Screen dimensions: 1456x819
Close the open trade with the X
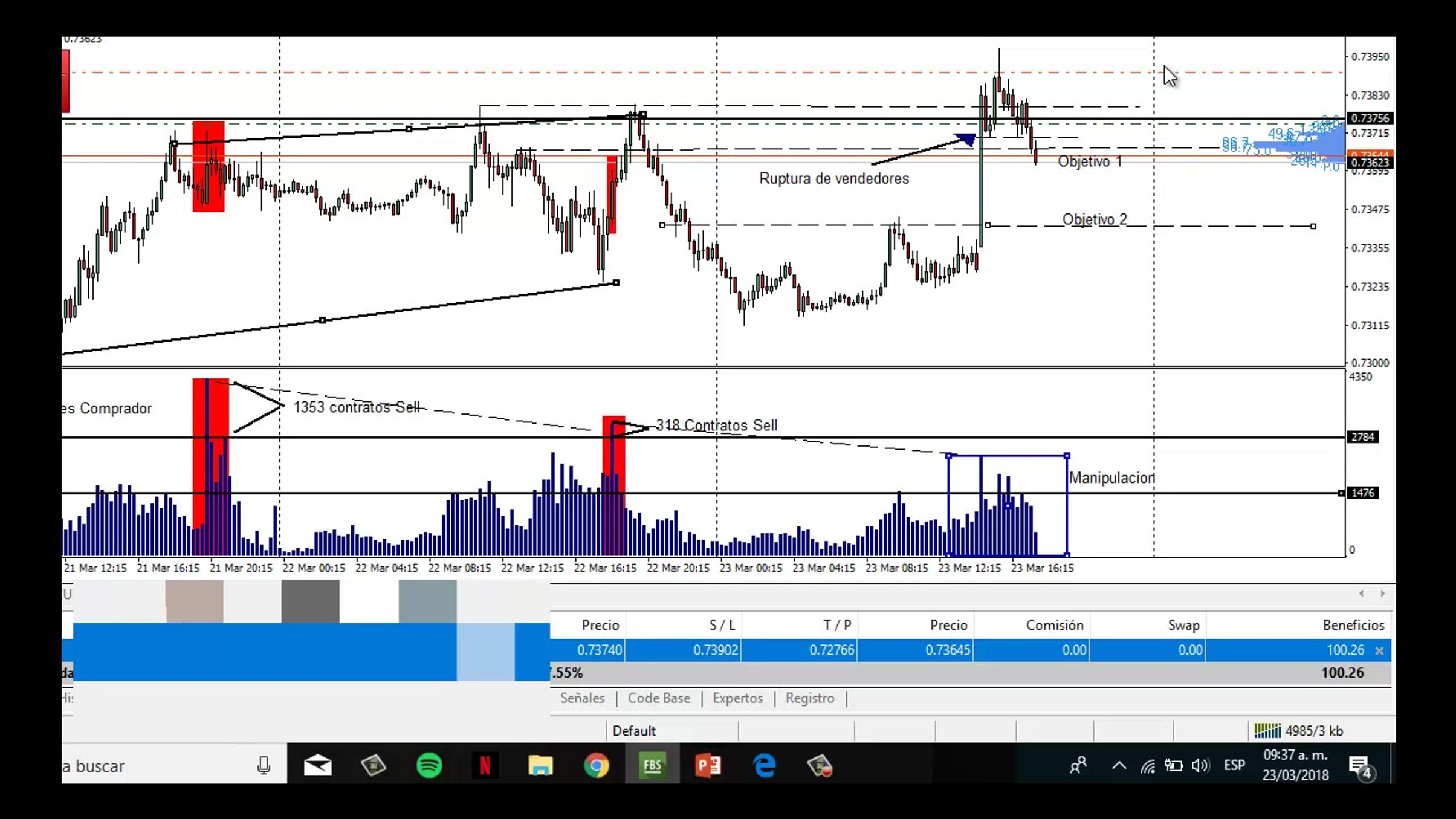click(1379, 651)
